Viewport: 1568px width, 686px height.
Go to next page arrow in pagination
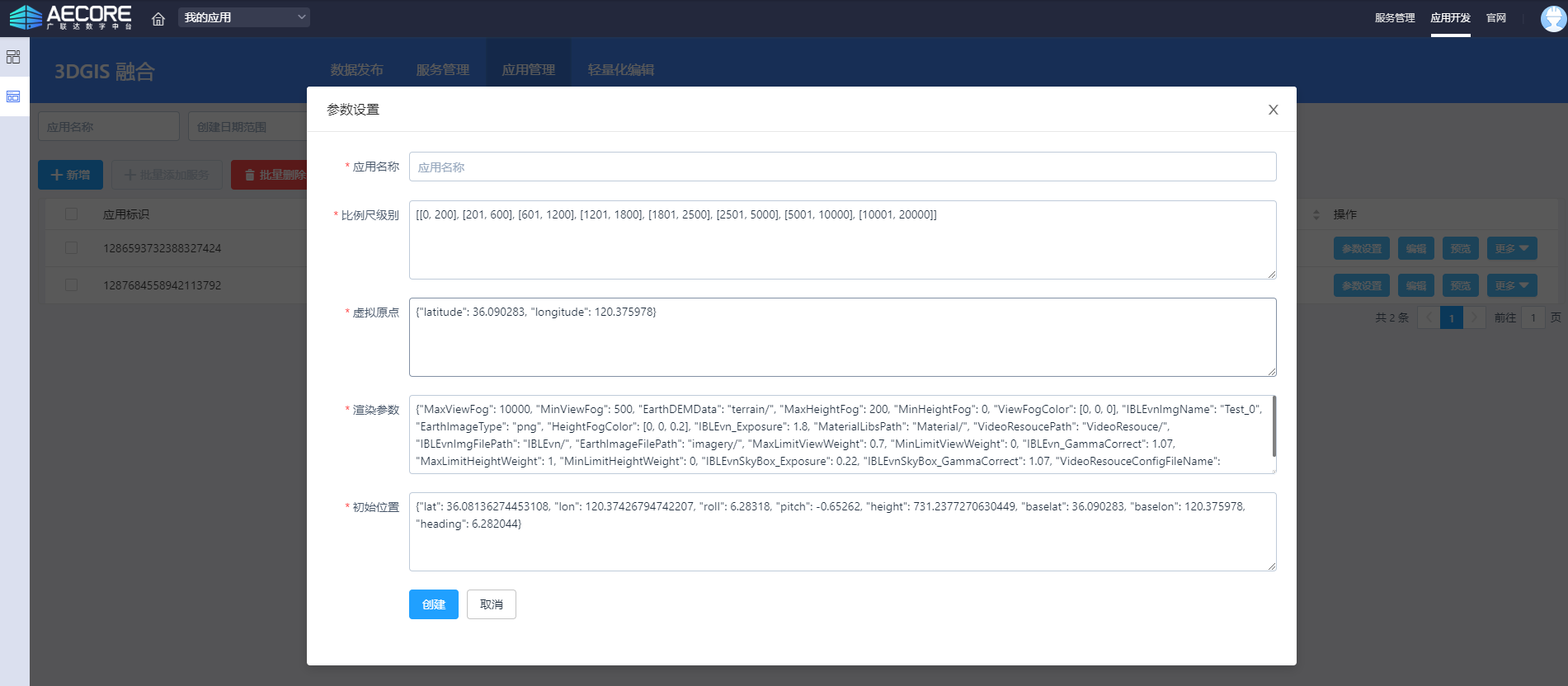1474,317
